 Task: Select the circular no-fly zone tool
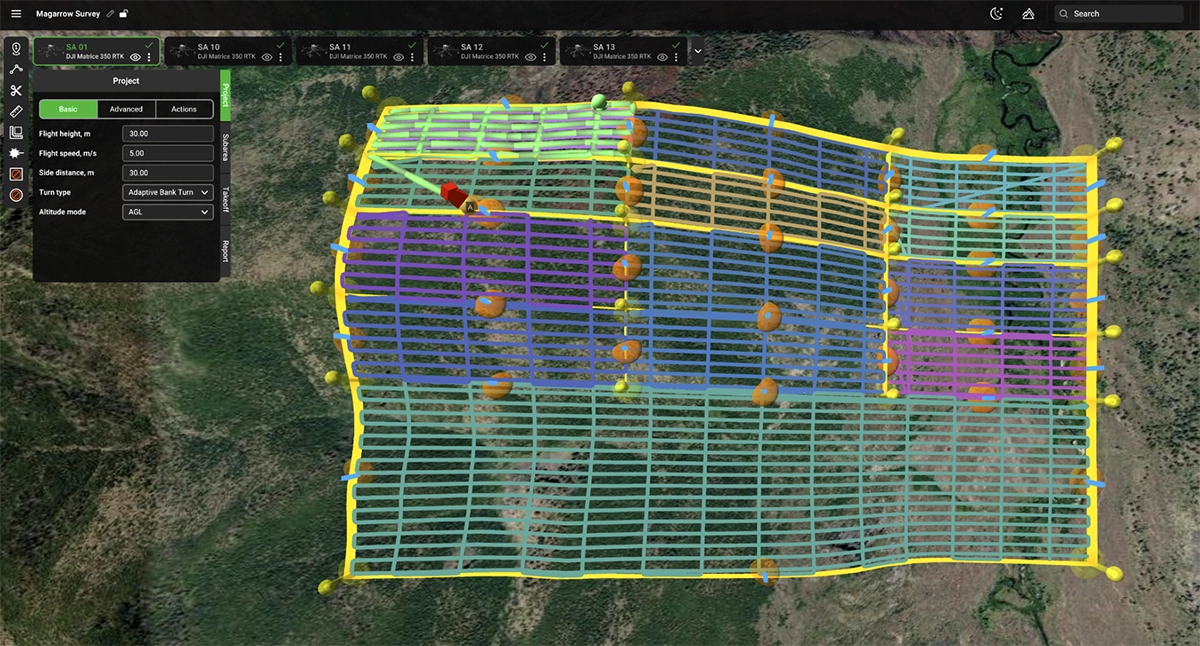tap(16, 195)
